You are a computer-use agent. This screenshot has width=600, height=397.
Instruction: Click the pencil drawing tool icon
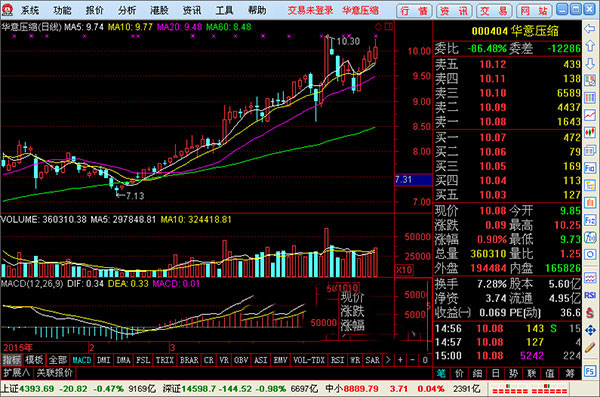click(x=590, y=347)
